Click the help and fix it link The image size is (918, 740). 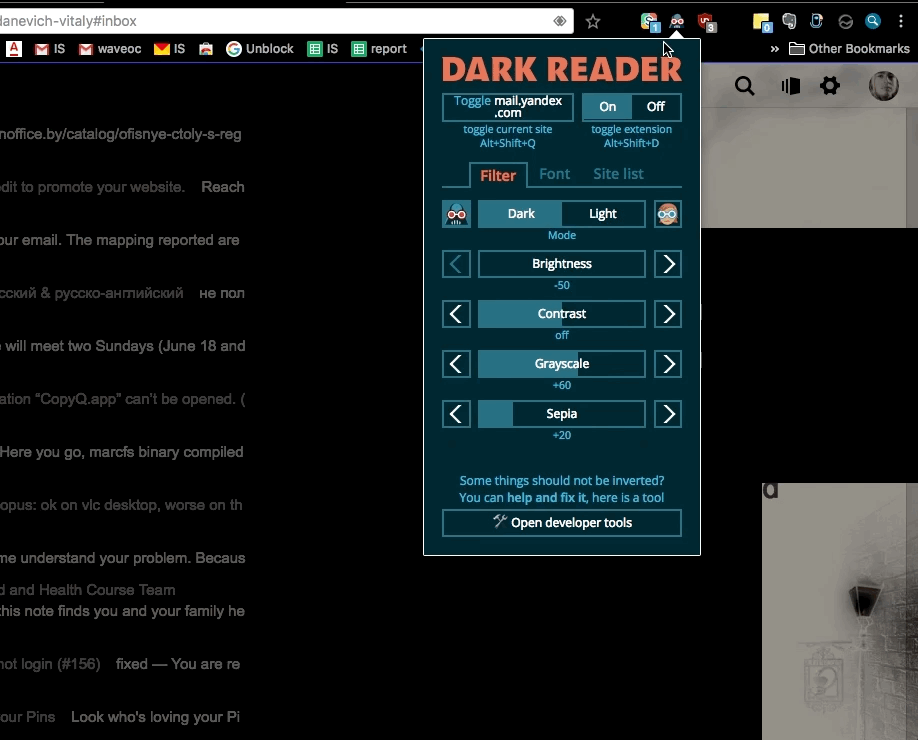(x=546, y=498)
